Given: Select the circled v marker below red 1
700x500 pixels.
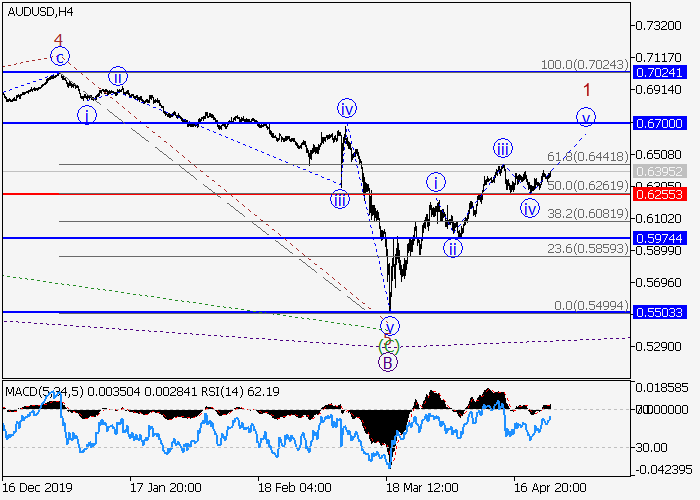Looking at the screenshot, I should tap(587, 118).
